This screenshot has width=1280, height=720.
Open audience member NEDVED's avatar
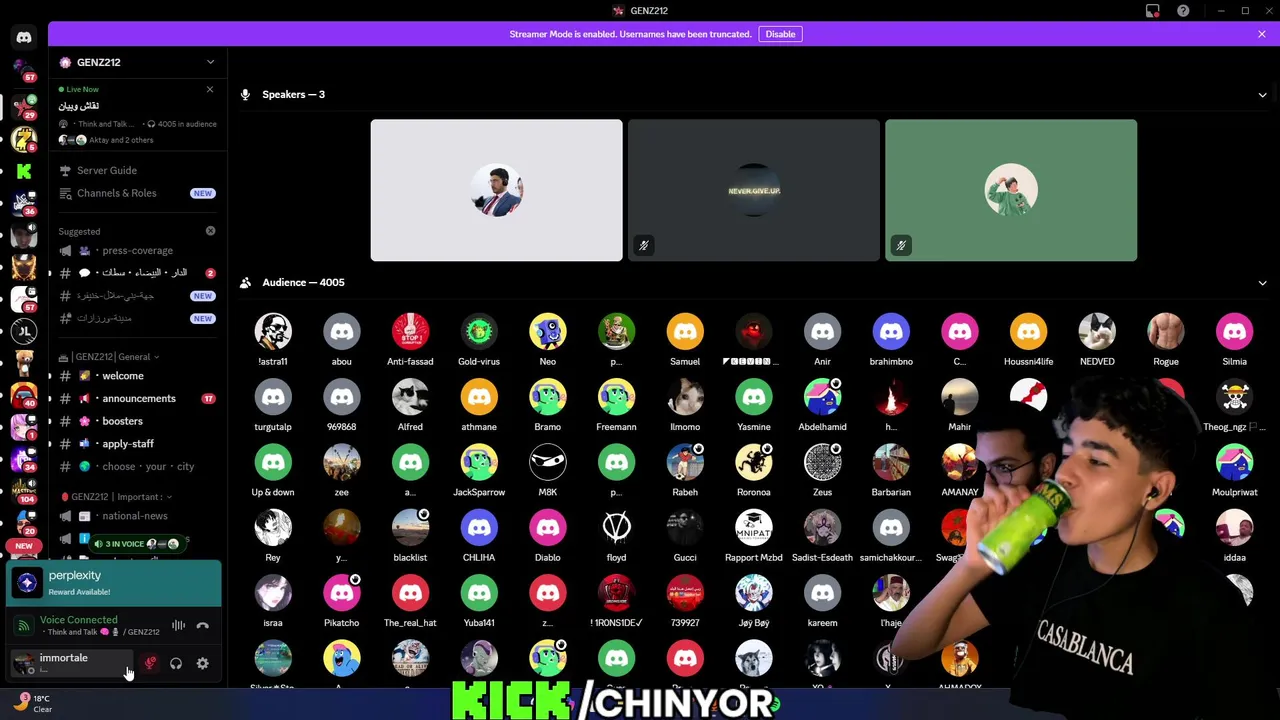[1097, 332]
